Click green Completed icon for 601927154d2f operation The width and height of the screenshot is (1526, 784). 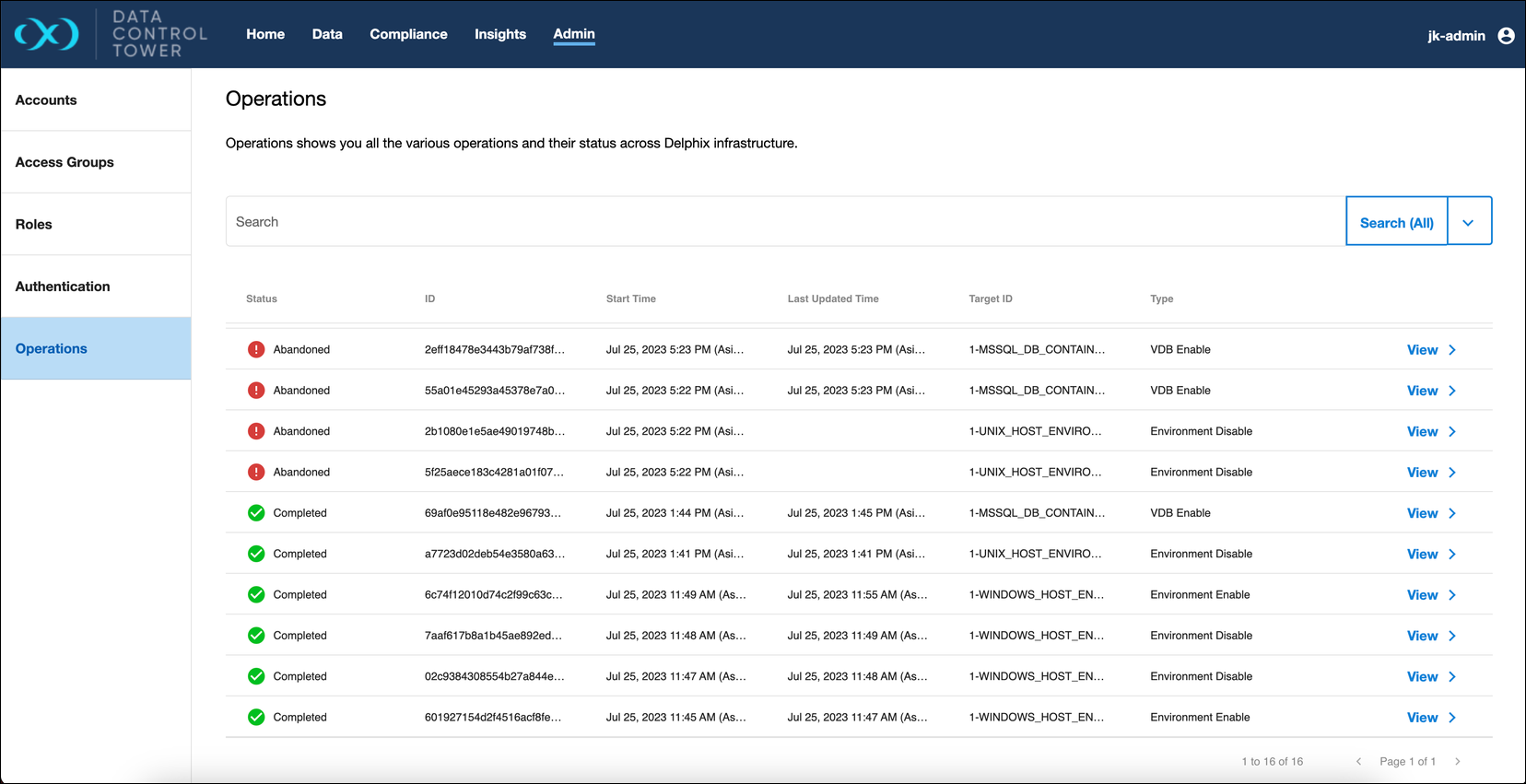pyautogui.click(x=256, y=718)
